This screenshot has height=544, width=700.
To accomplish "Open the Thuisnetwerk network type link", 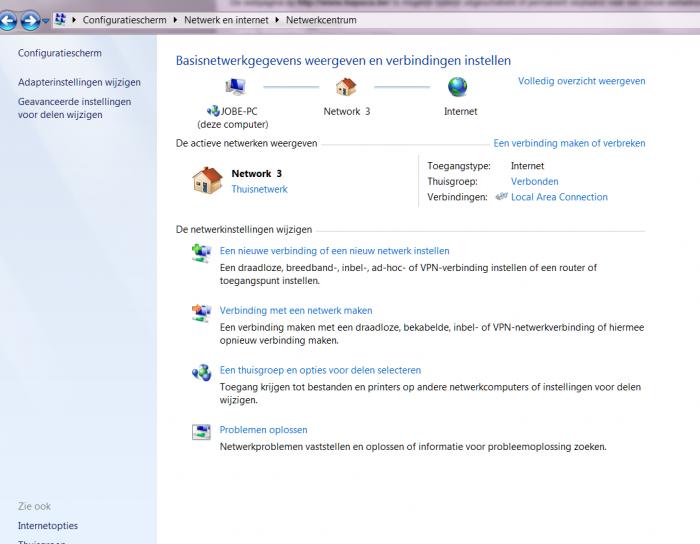I will tap(259, 189).
